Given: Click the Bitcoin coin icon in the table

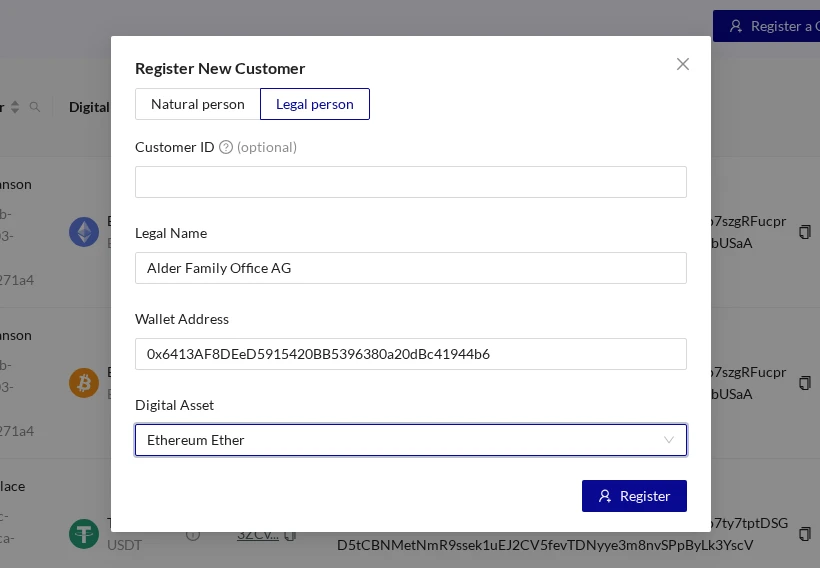Looking at the screenshot, I should pyautogui.click(x=84, y=383).
